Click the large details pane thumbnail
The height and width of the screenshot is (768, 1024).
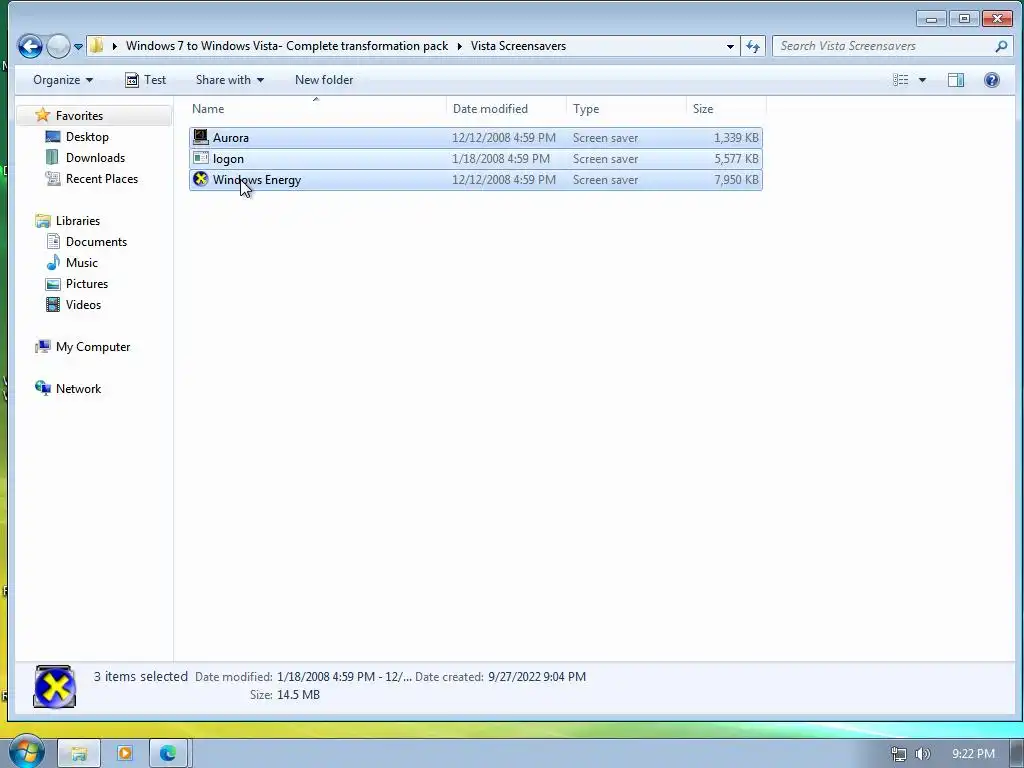click(x=54, y=686)
